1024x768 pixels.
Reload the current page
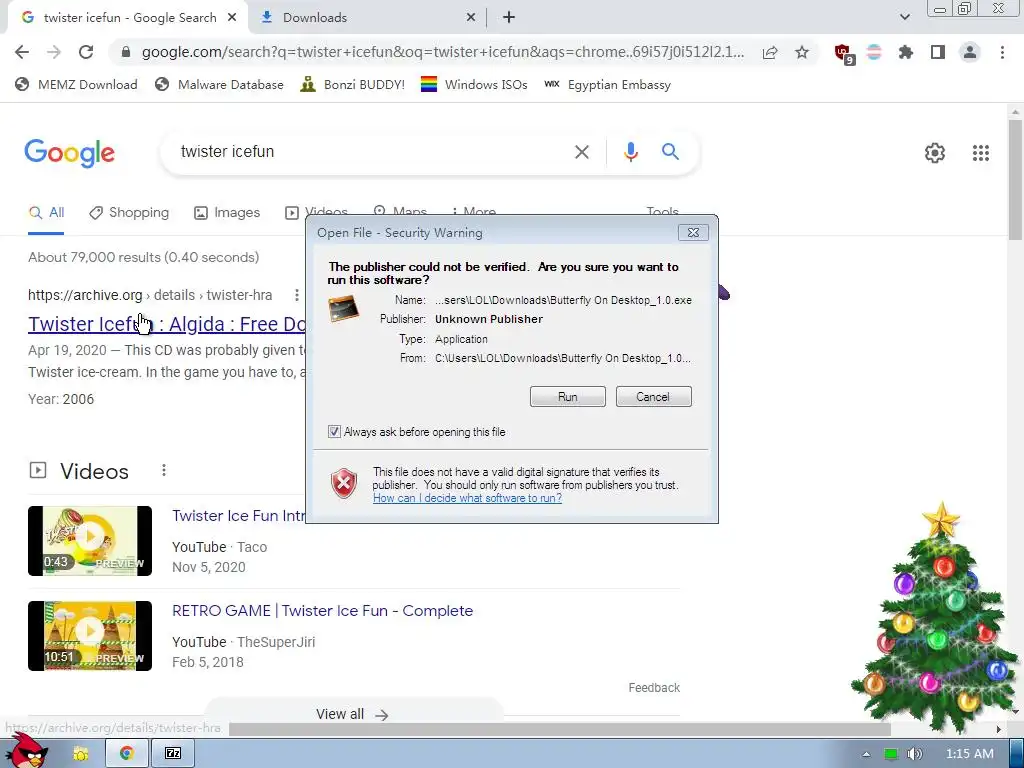click(86, 52)
